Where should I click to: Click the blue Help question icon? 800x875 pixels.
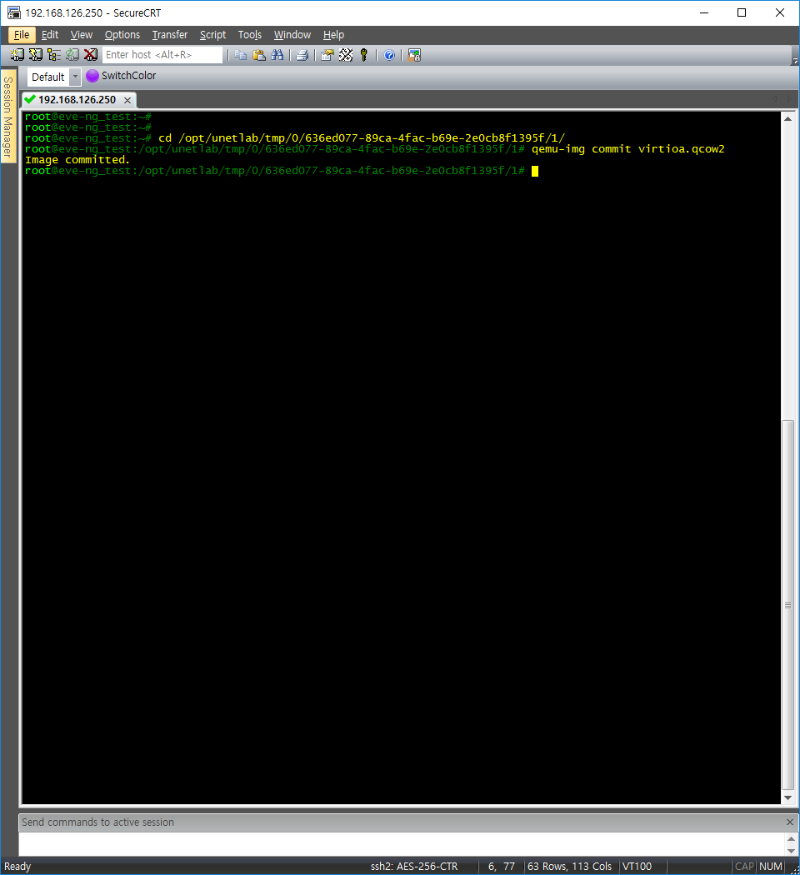(389, 55)
